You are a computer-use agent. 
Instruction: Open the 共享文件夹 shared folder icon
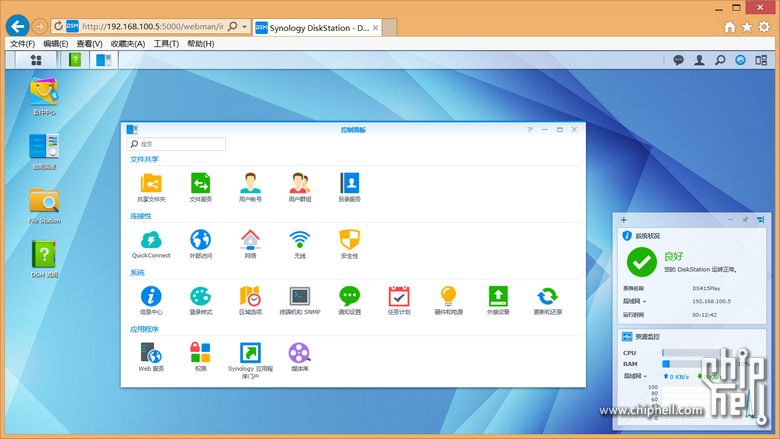(x=151, y=183)
